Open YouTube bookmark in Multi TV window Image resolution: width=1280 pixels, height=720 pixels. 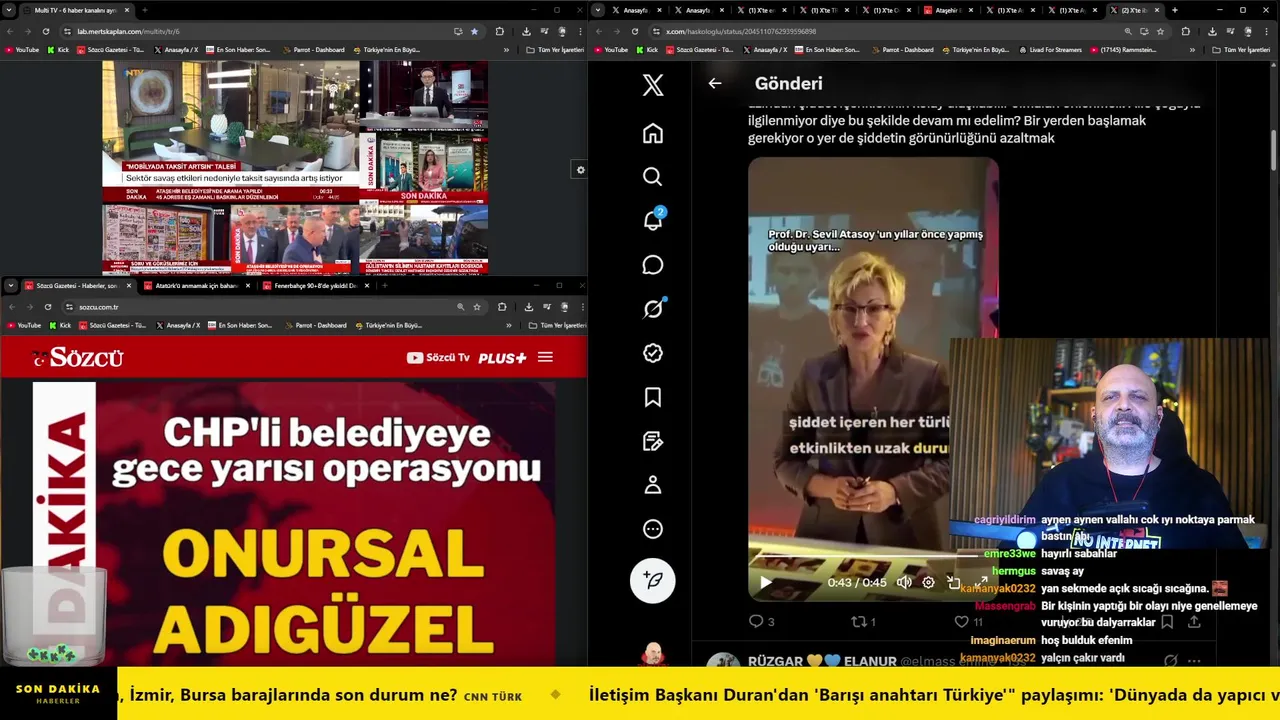click(22, 49)
